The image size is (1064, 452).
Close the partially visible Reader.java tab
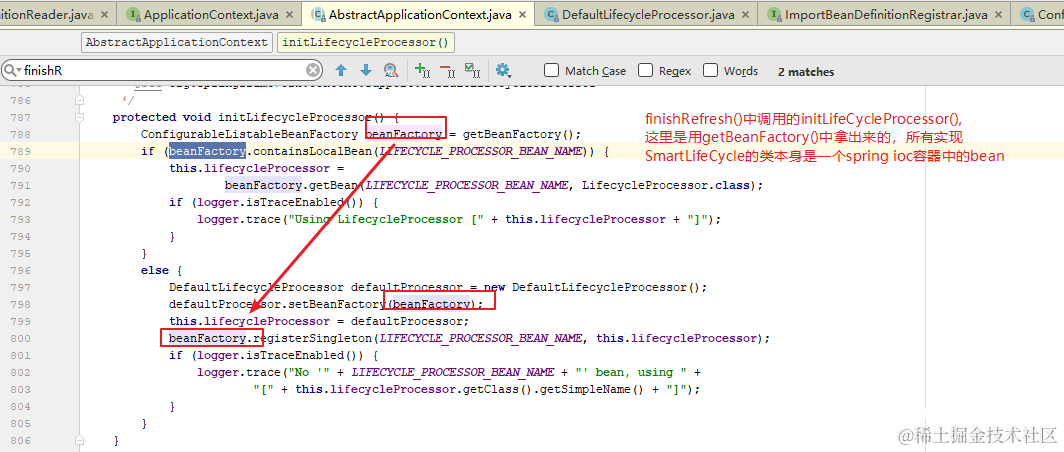(x=105, y=15)
